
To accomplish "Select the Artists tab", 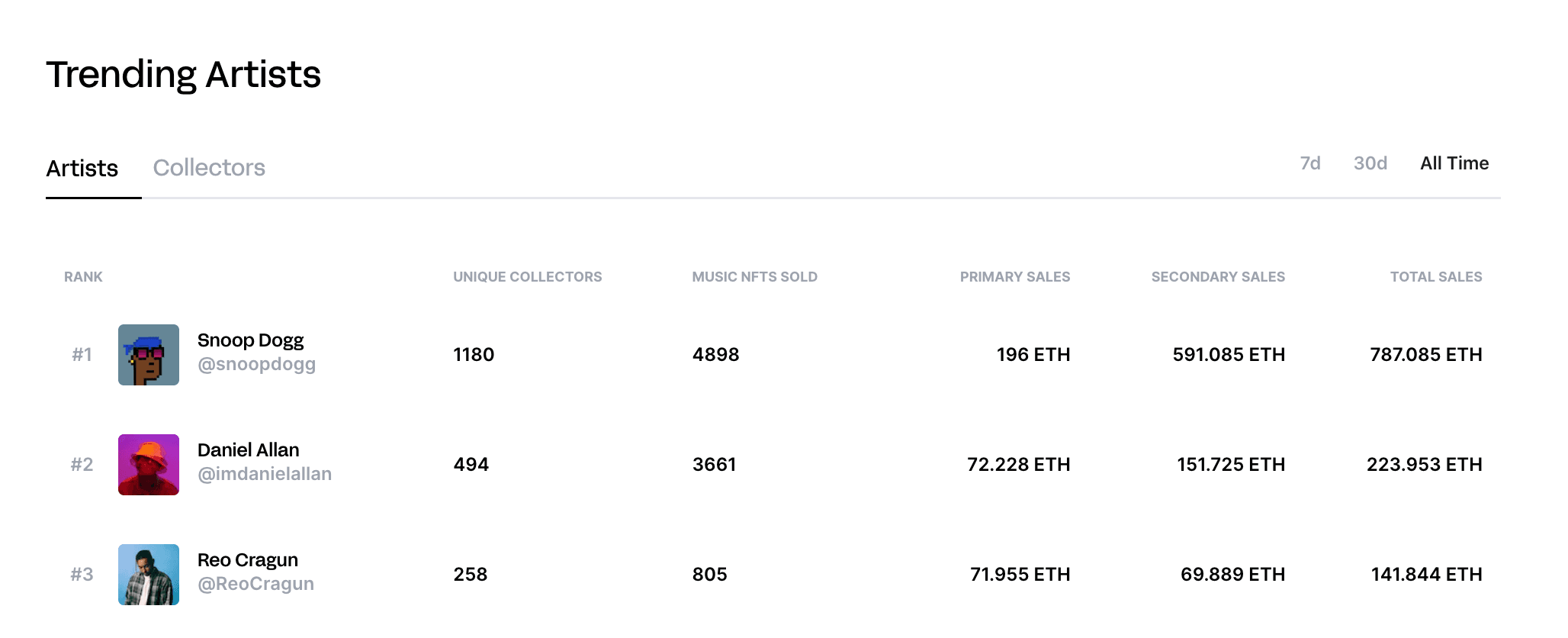I will [x=82, y=168].
